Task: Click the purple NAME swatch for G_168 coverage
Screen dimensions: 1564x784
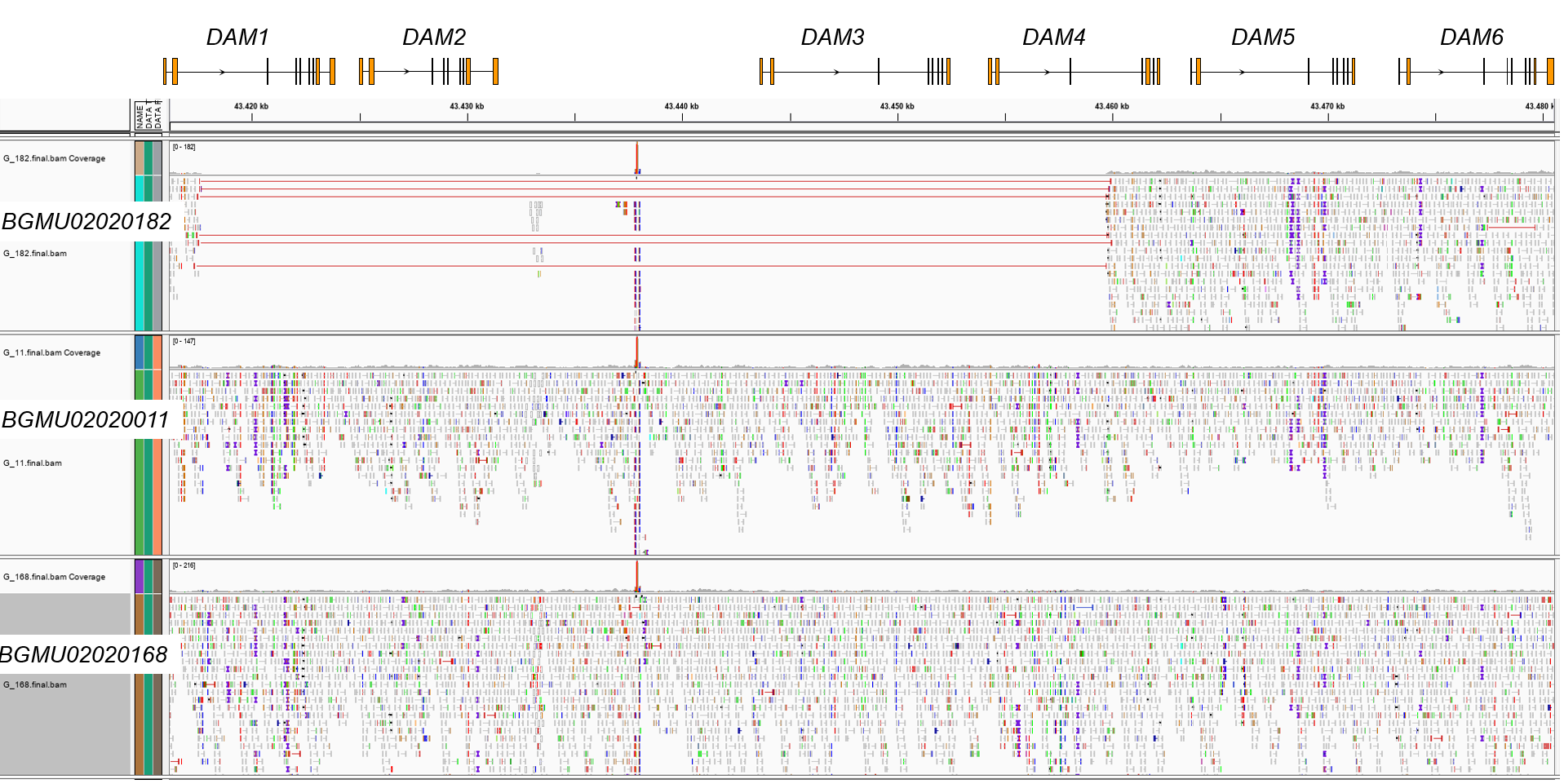Action: click(x=140, y=576)
